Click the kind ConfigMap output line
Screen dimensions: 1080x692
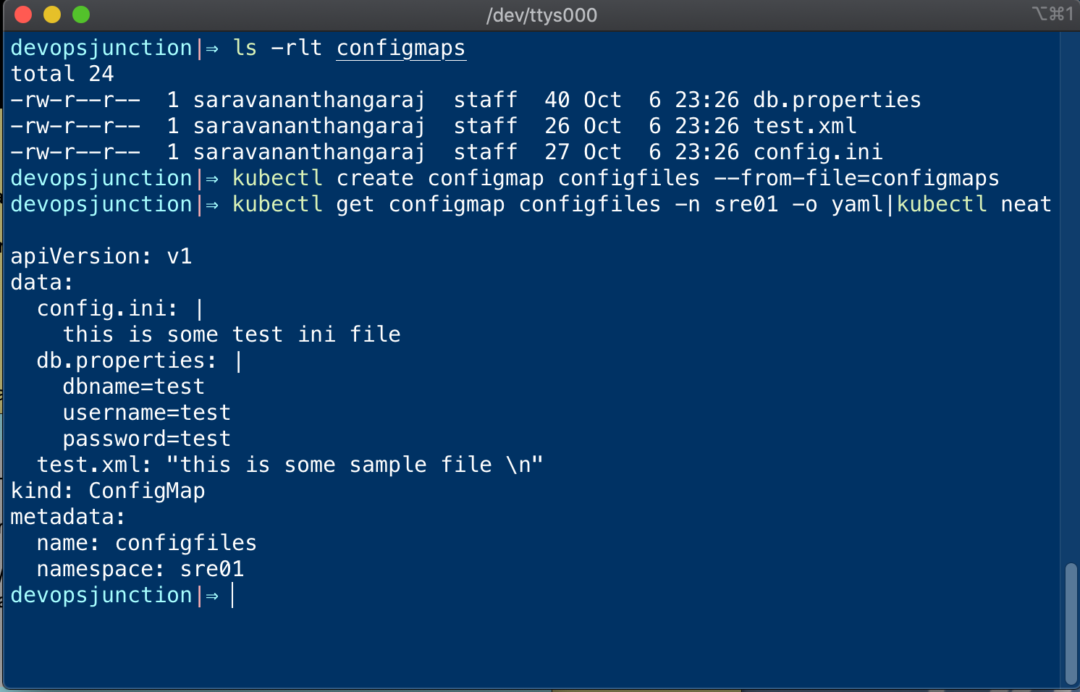107,490
